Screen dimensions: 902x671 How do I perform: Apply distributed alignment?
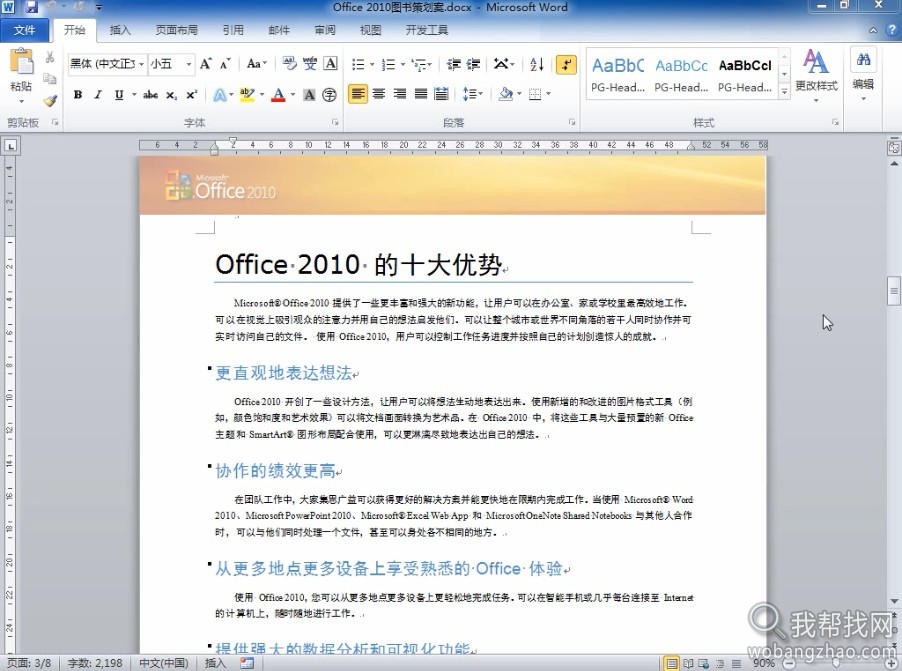tap(441, 93)
